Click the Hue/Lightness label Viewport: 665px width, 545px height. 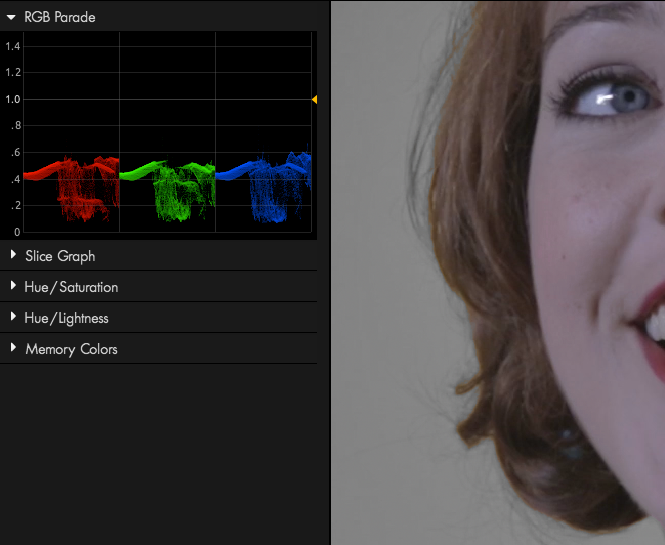coord(67,318)
